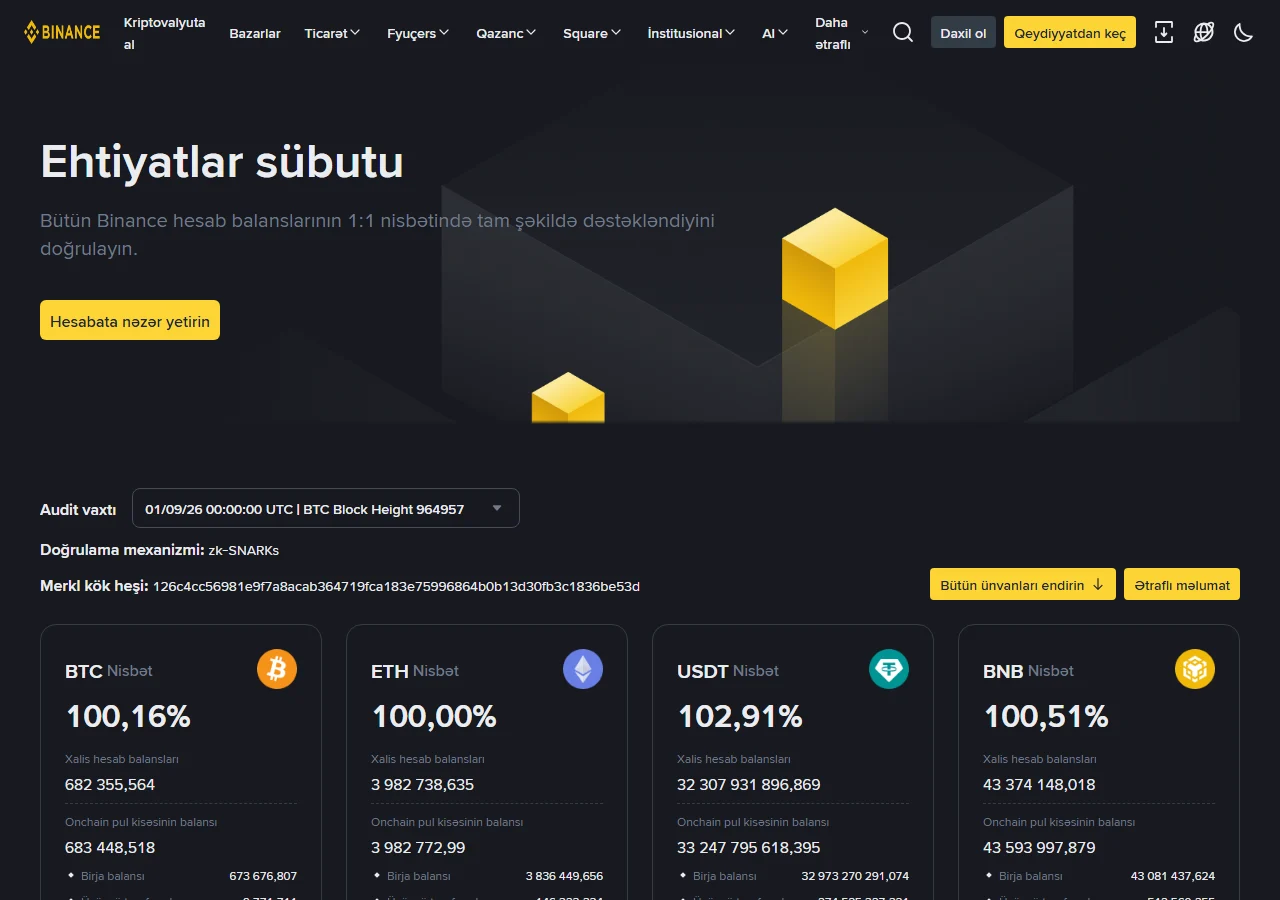Viewport: 1280px width, 900px height.
Task: Expand the Fyuçers menu
Action: click(x=419, y=33)
